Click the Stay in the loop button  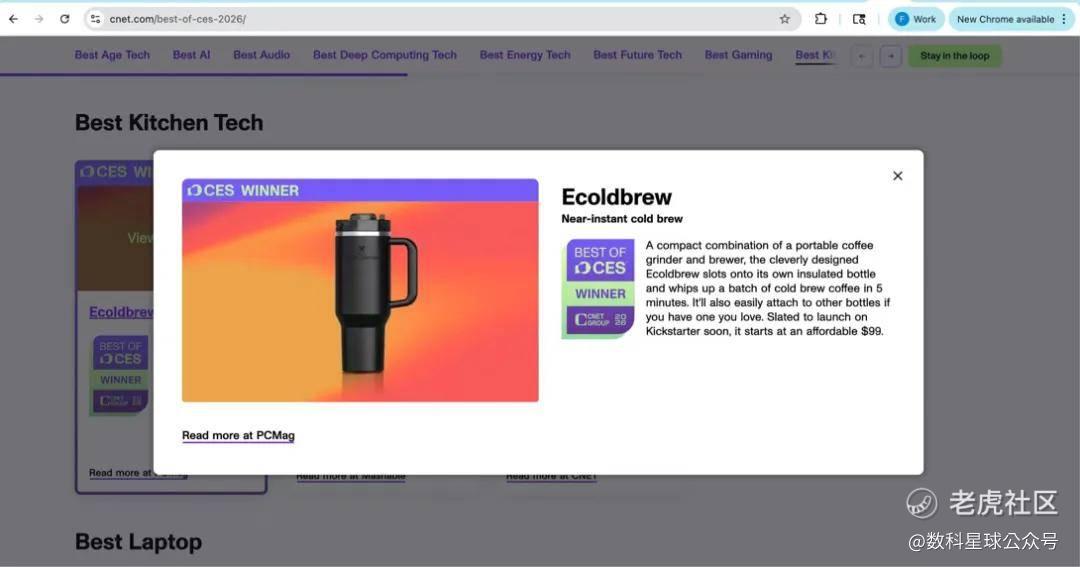point(955,56)
